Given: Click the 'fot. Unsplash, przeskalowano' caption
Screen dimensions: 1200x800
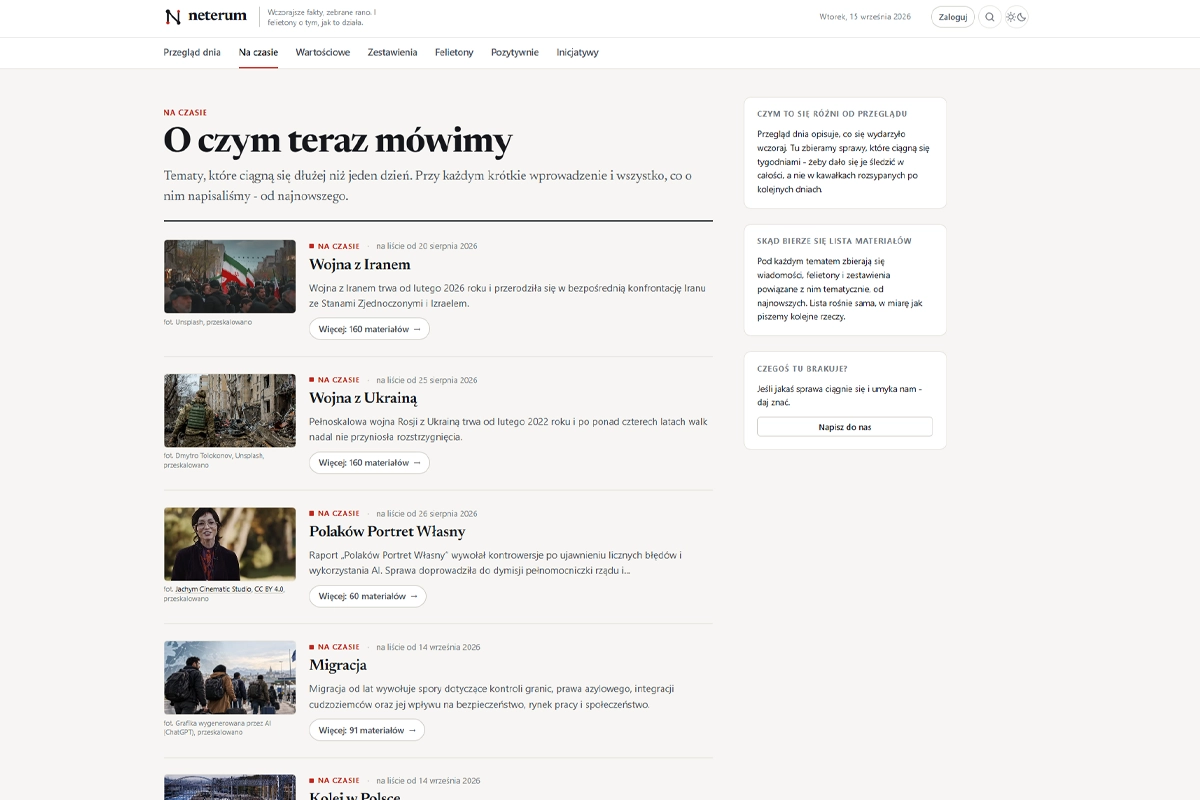Looking at the screenshot, I should (x=208, y=322).
